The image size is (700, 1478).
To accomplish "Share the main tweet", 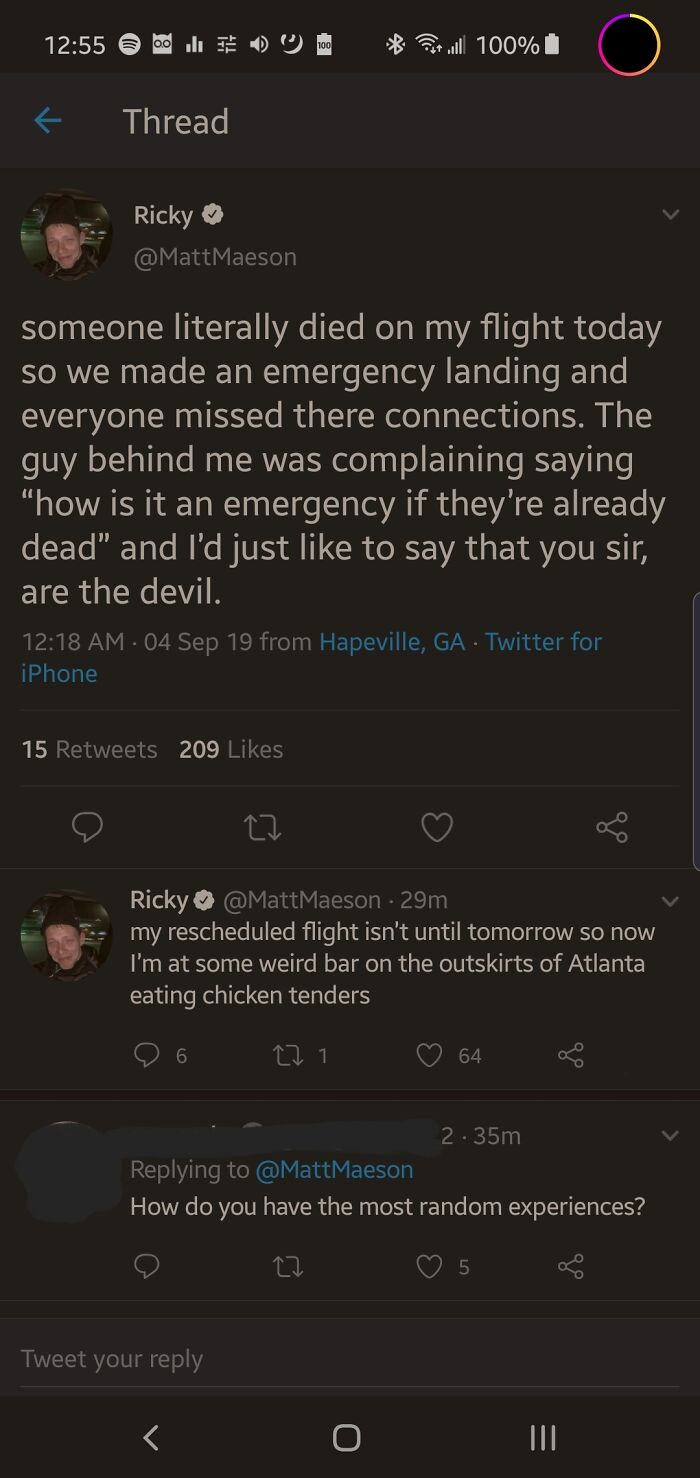I will tap(612, 827).
